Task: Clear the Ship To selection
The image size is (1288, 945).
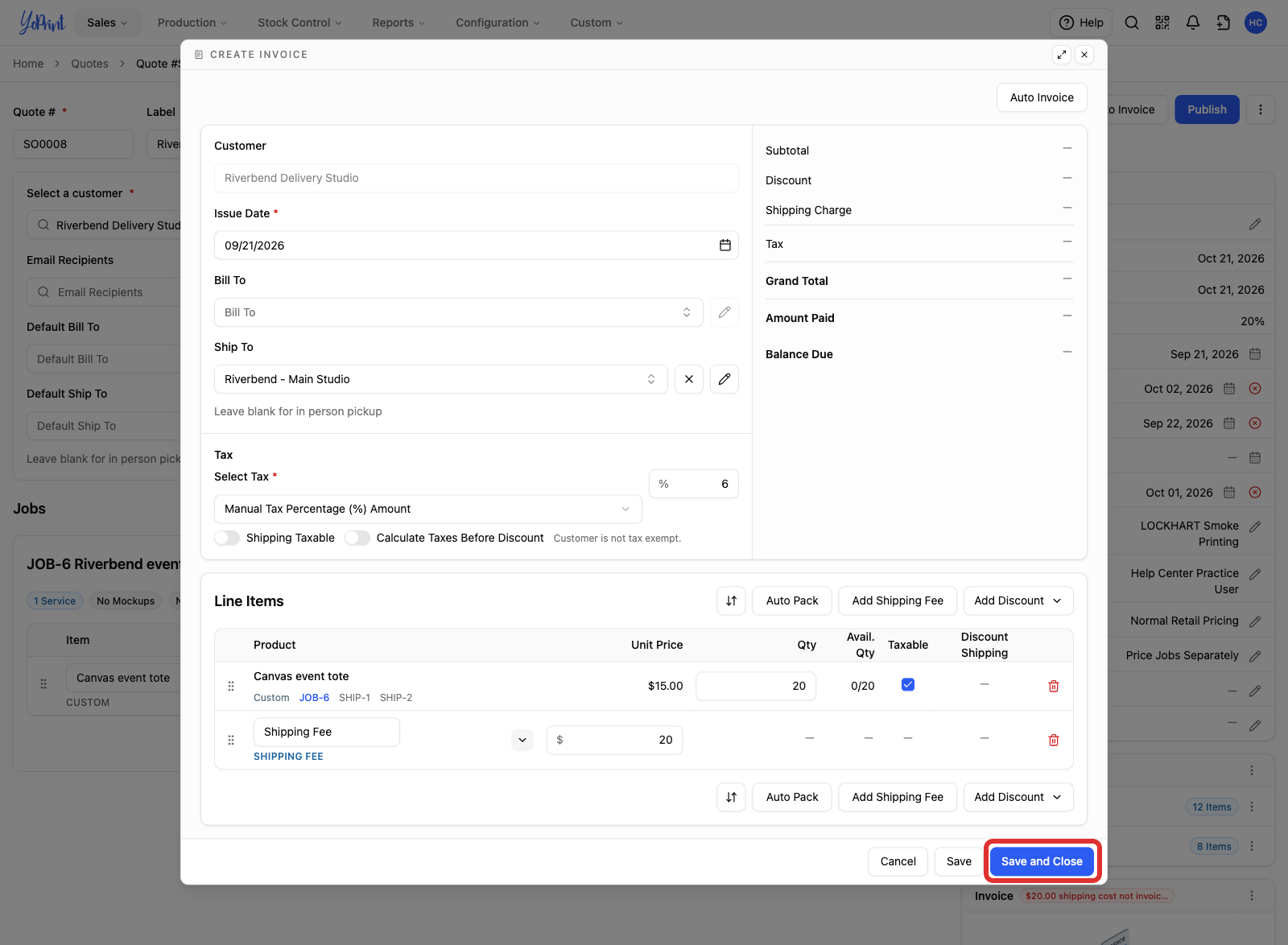Action: (689, 379)
